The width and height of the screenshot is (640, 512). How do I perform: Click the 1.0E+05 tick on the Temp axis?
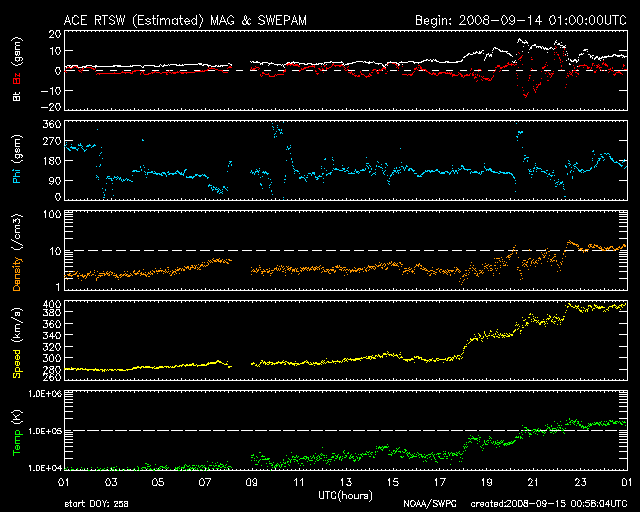coord(45,431)
